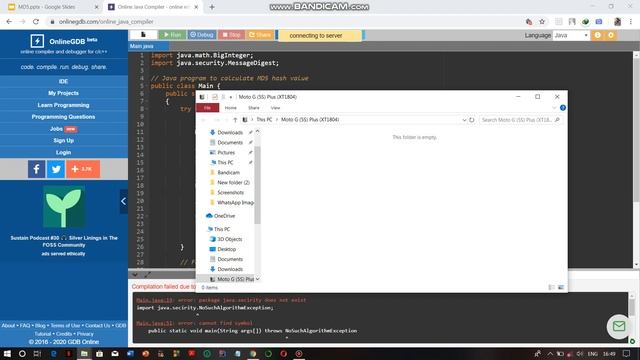Image resolution: width=640 pixels, height=360 pixels.
Task: Click This PC in the address breadcrumb
Action: 264,120
